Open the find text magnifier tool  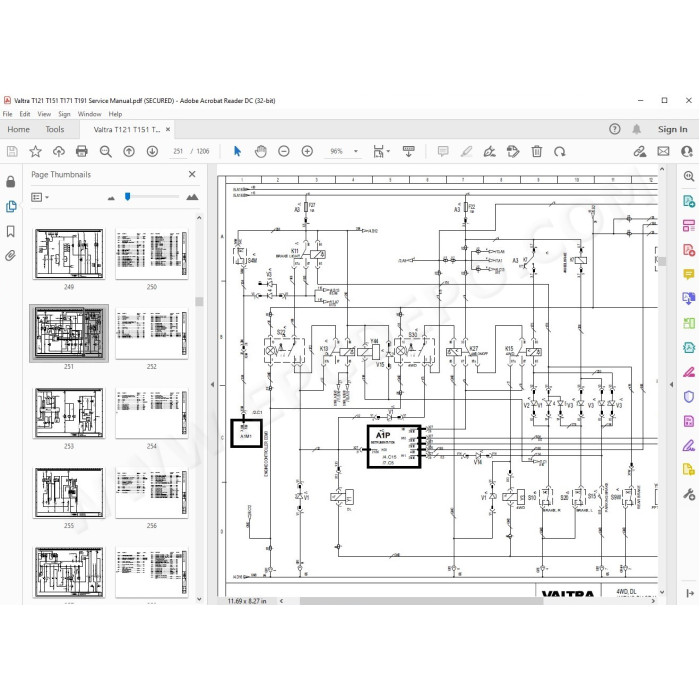tap(105, 151)
